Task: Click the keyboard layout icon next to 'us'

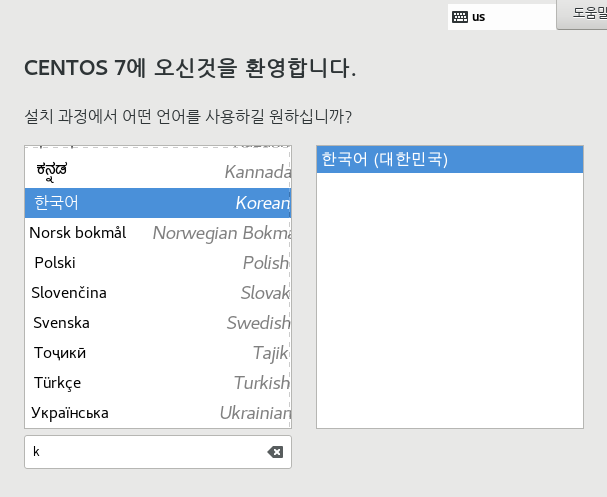Action: coord(460,17)
